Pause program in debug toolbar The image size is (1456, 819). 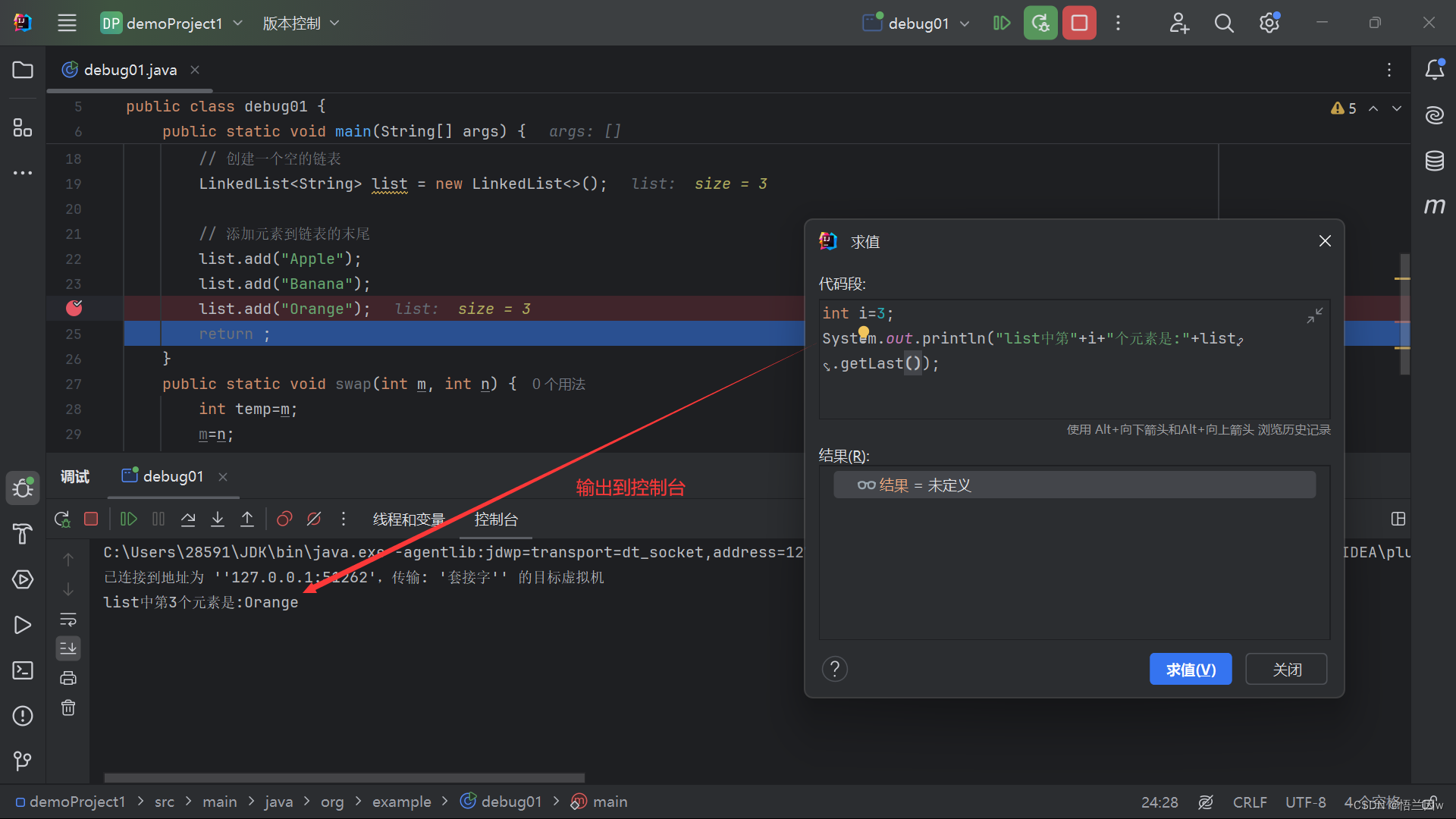click(x=158, y=519)
